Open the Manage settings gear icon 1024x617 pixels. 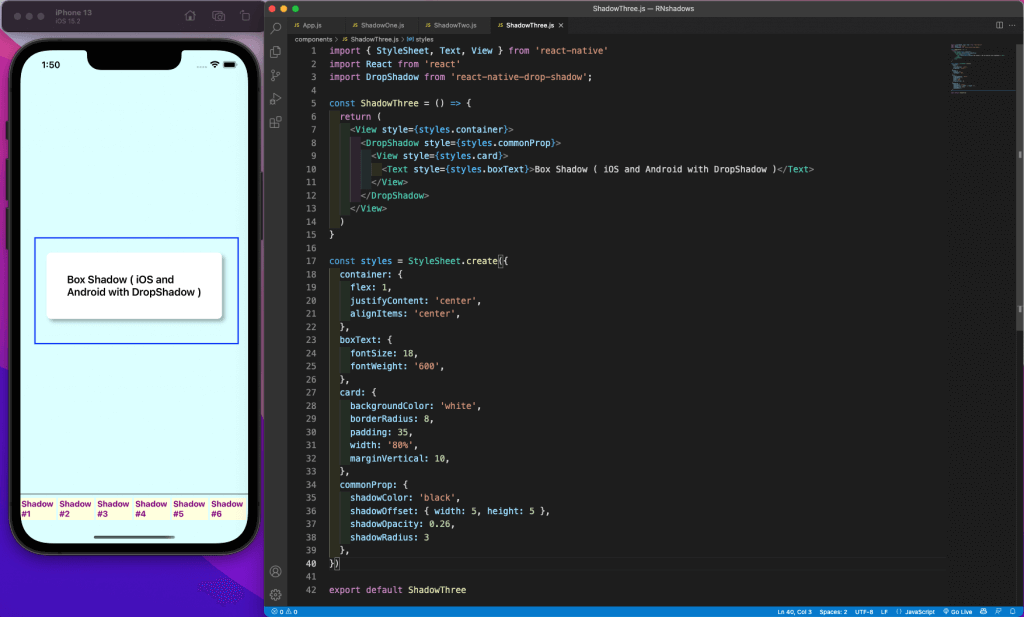pos(275,594)
